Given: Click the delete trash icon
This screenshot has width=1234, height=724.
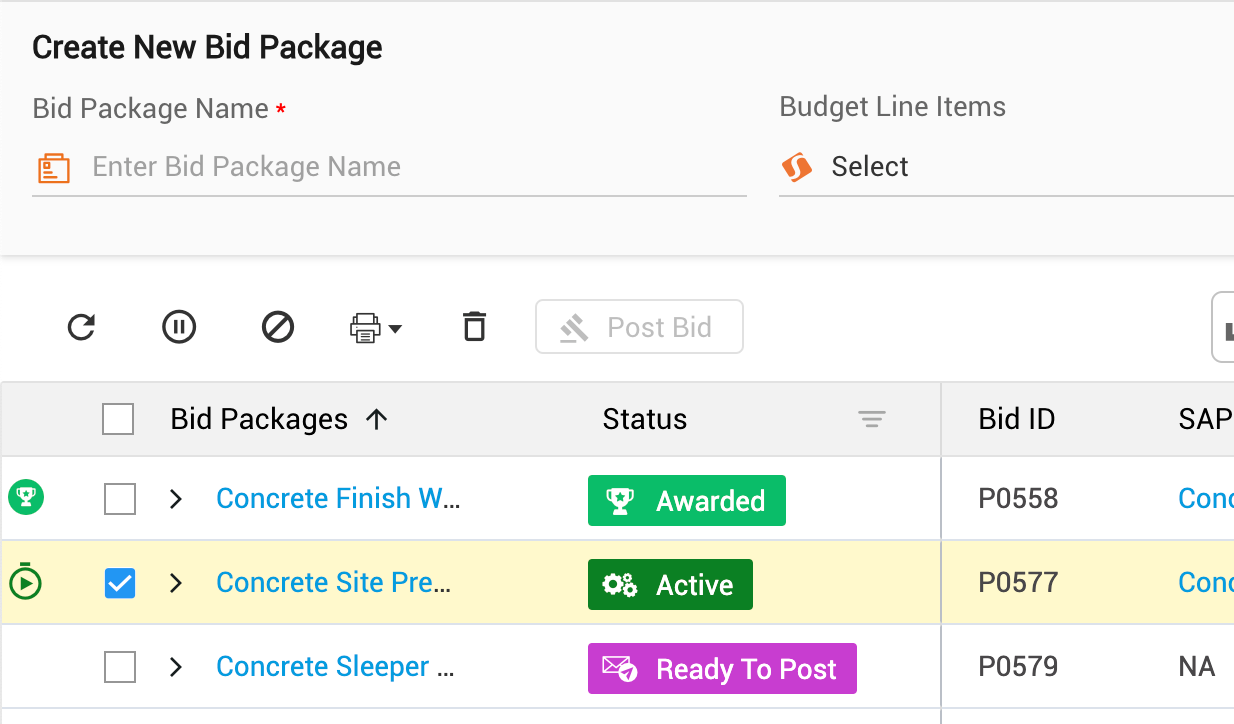Looking at the screenshot, I should click(x=474, y=327).
